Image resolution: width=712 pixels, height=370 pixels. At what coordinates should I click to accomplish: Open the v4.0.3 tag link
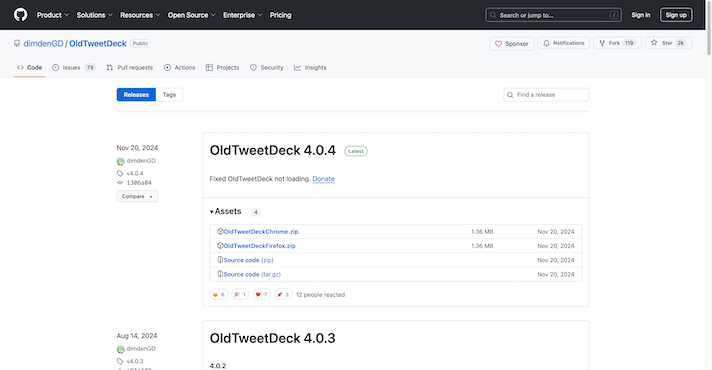coord(135,361)
